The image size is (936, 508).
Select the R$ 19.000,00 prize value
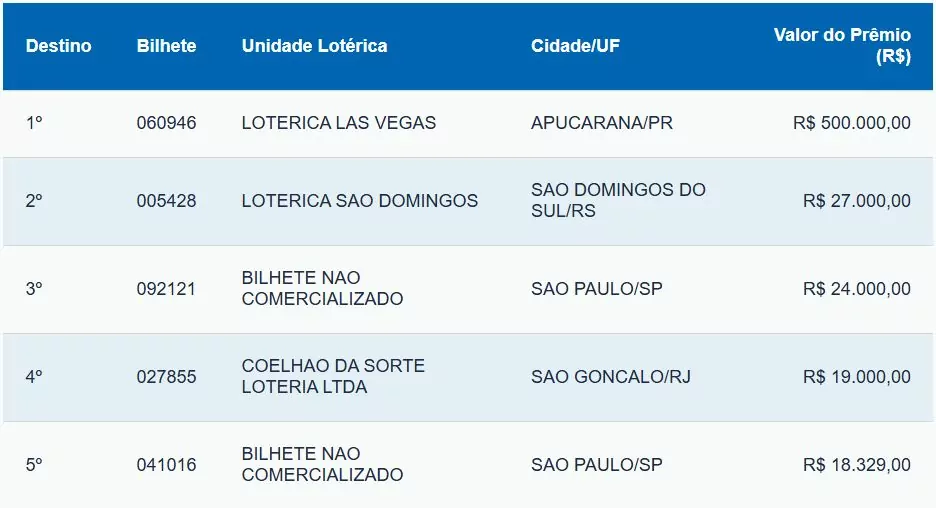pyautogui.click(x=856, y=377)
